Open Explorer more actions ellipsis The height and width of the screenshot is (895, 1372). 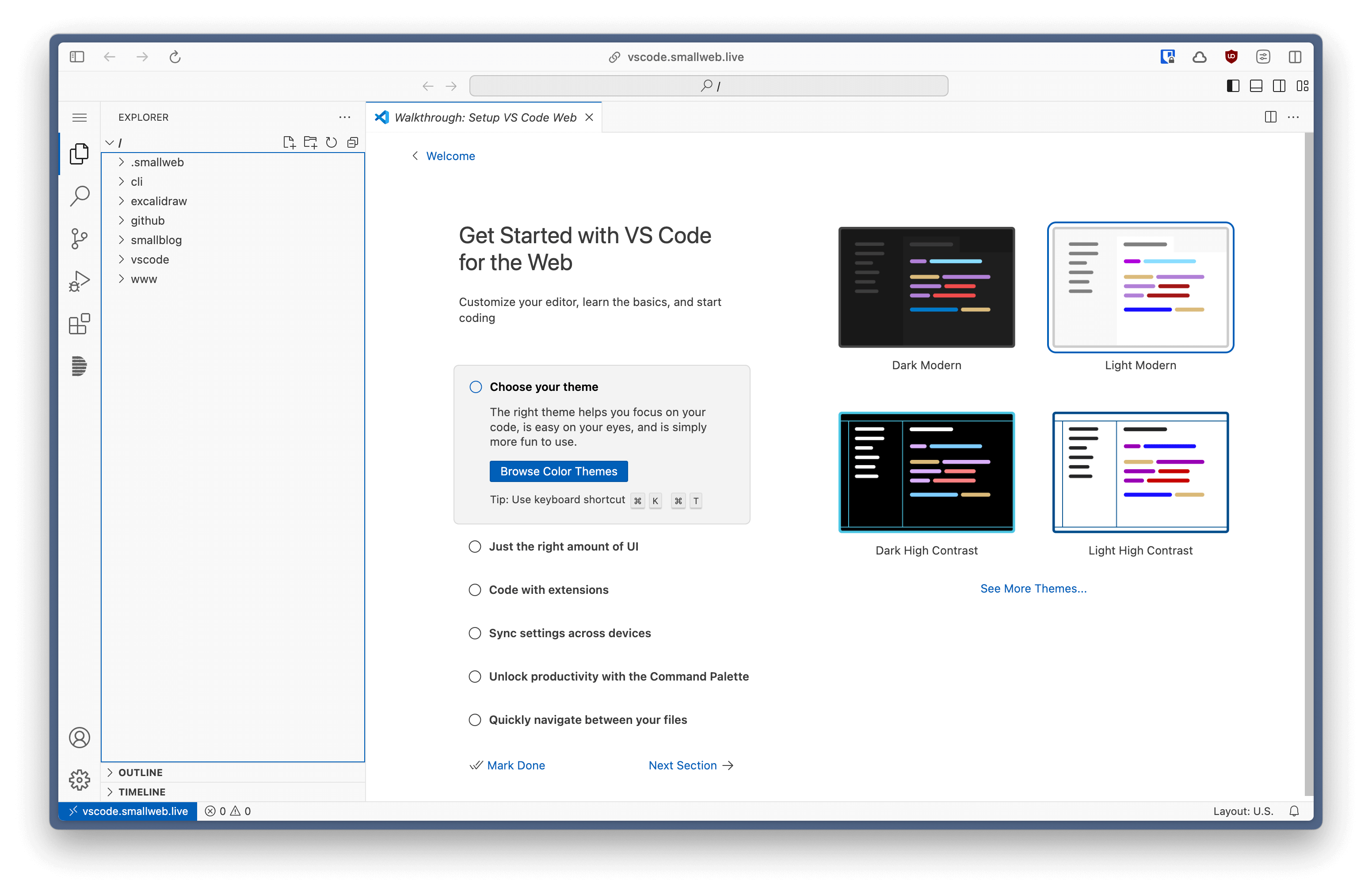pos(345,117)
